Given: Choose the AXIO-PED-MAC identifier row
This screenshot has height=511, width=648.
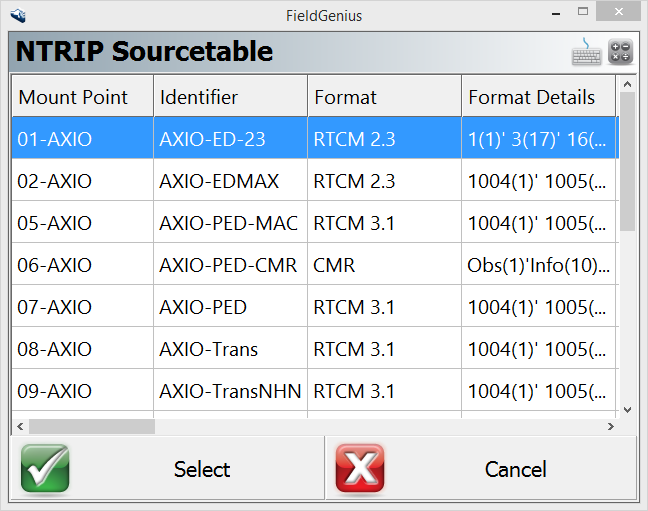Looking at the screenshot, I should pos(228,223).
